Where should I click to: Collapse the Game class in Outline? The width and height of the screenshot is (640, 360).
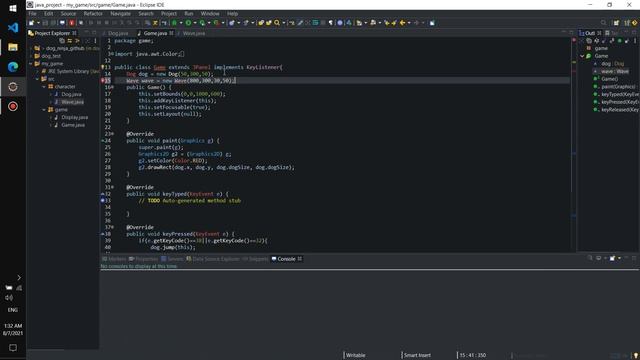[582, 56]
